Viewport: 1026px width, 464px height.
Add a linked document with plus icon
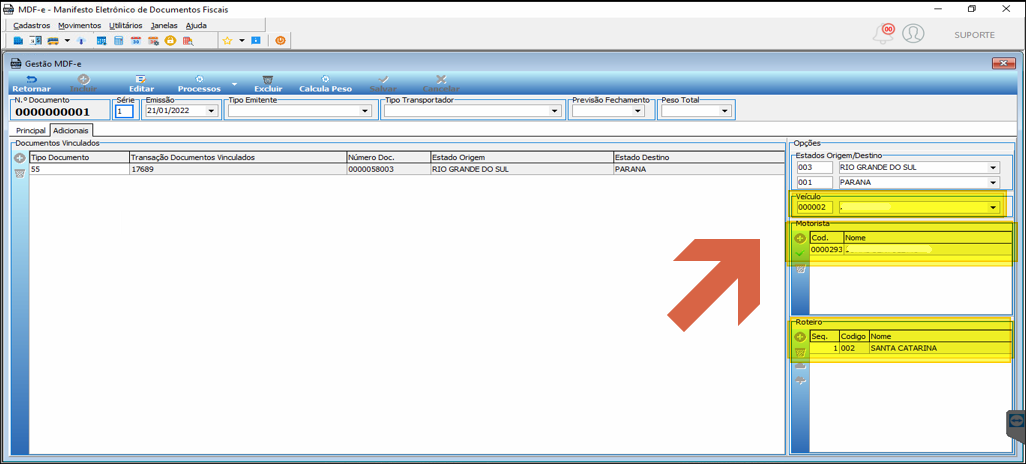click(x=20, y=158)
